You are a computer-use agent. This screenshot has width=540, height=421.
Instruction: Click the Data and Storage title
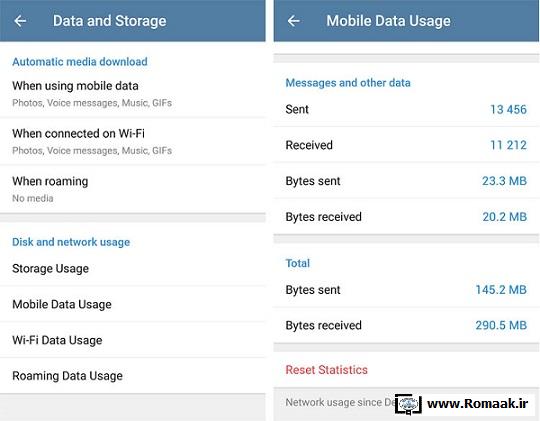pyautogui.click(x=110, y=21)
